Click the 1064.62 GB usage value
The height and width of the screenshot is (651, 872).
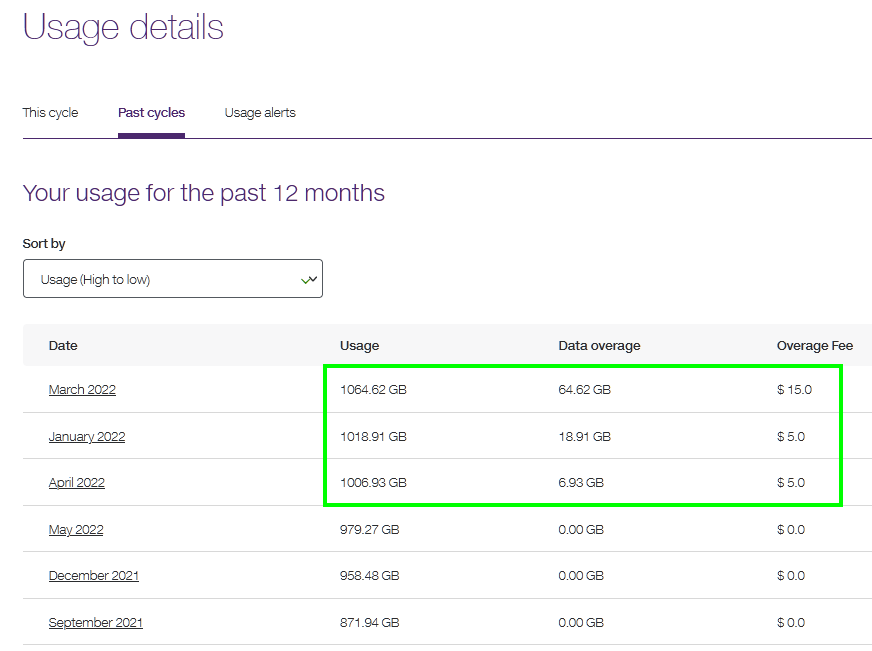[373, 390]
